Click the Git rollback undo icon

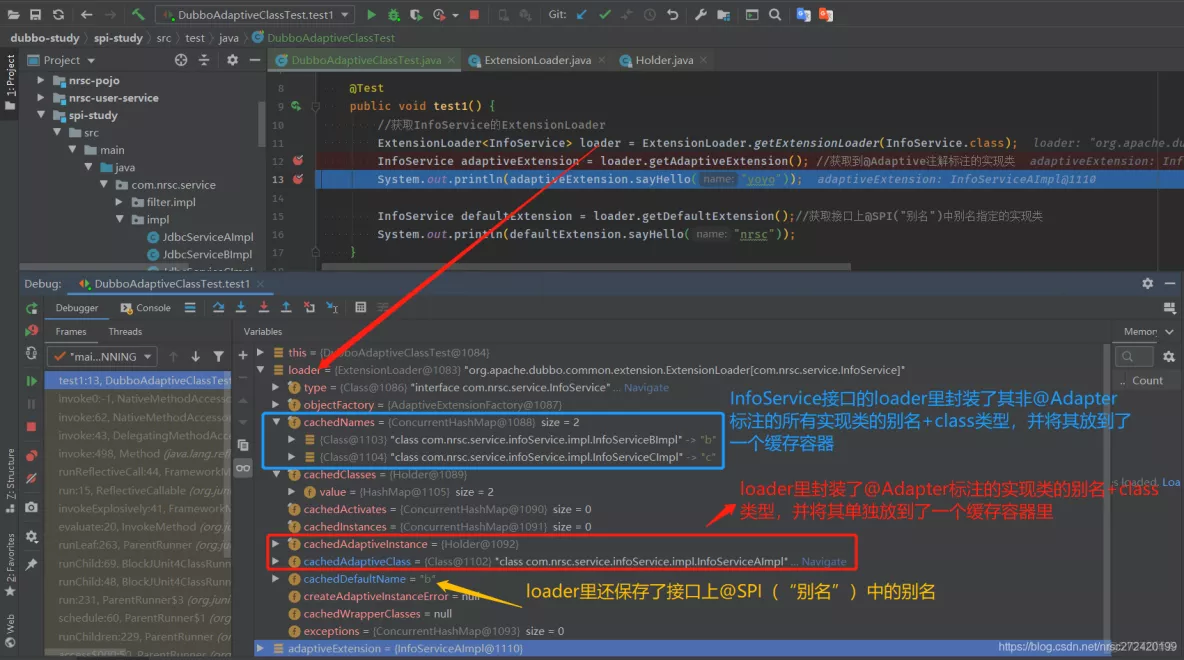(672, 14)
